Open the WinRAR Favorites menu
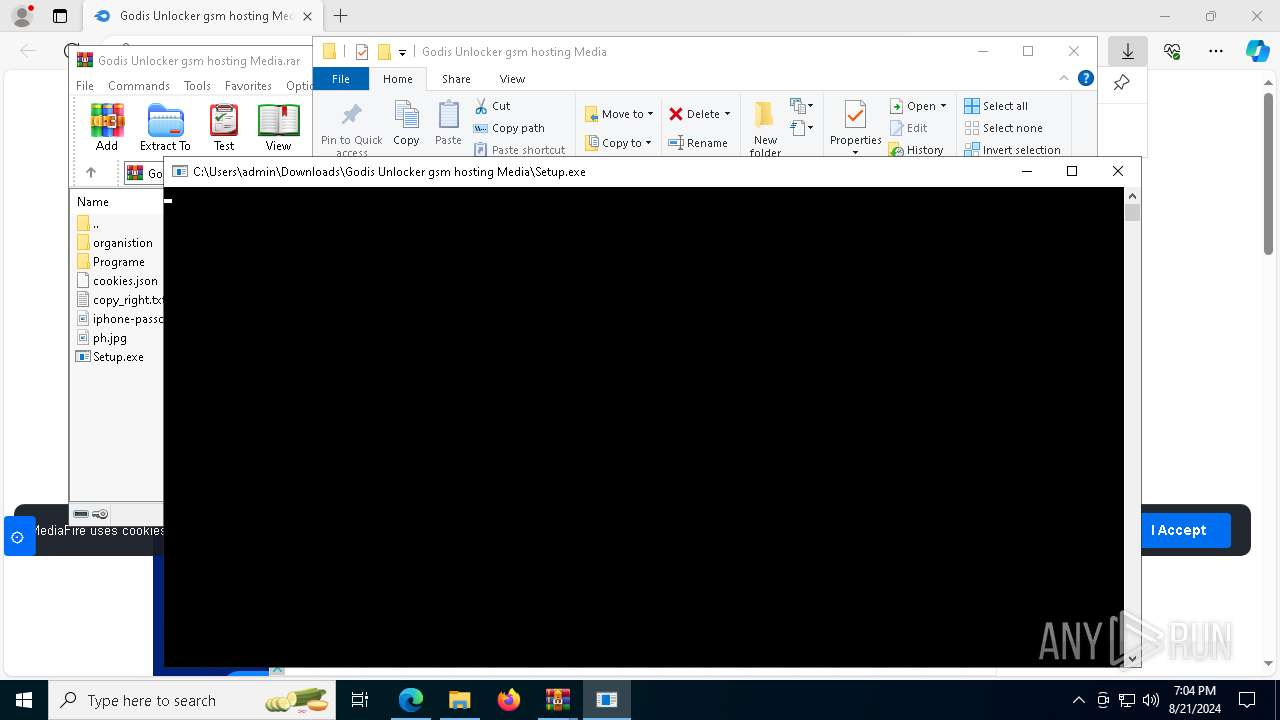This screenshot has width=1280, height=720. click(248, 86)
